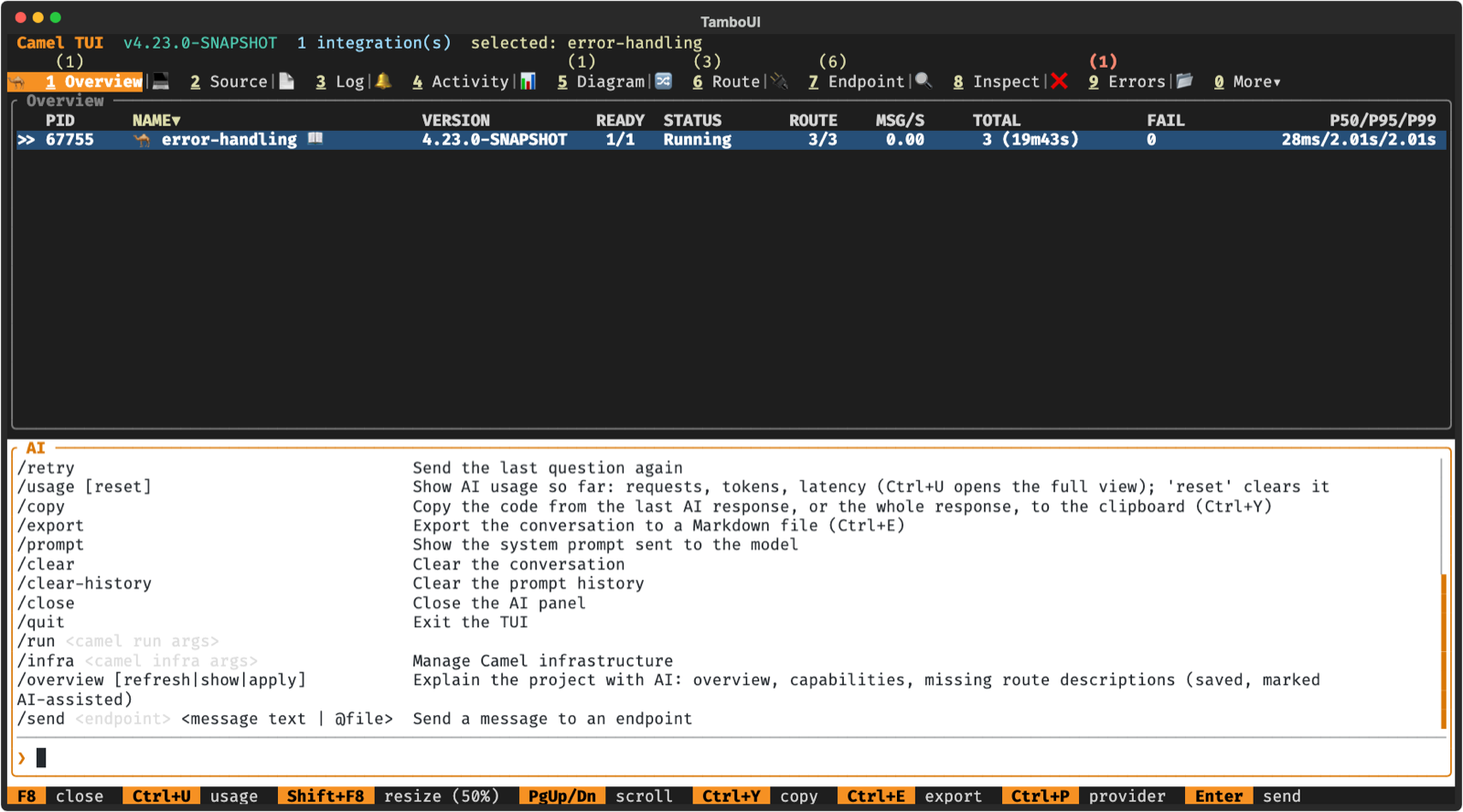Open the More dropdown menu
This screenshot has height=812, width=1463.
click(1247, 82)
